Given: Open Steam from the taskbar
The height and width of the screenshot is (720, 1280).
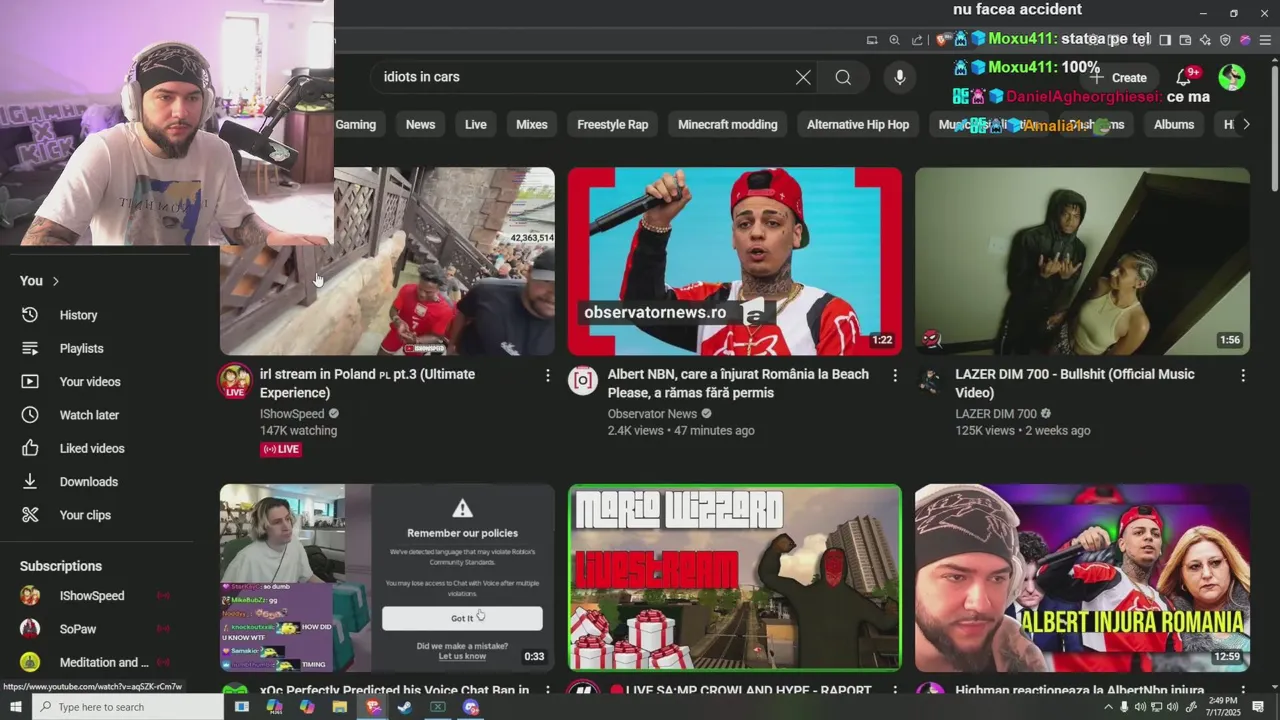Looking at the screenshot, I should click(405, 707).
